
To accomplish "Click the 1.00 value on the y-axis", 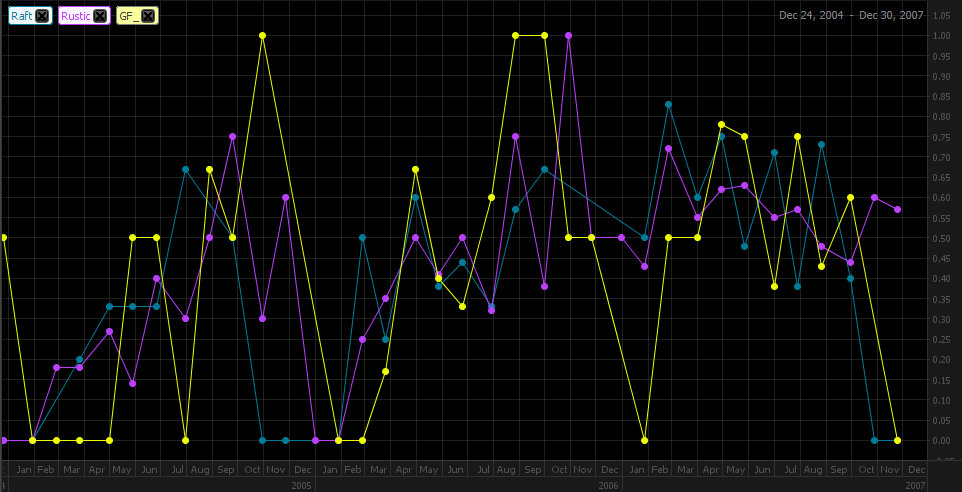I will point(940,36).
